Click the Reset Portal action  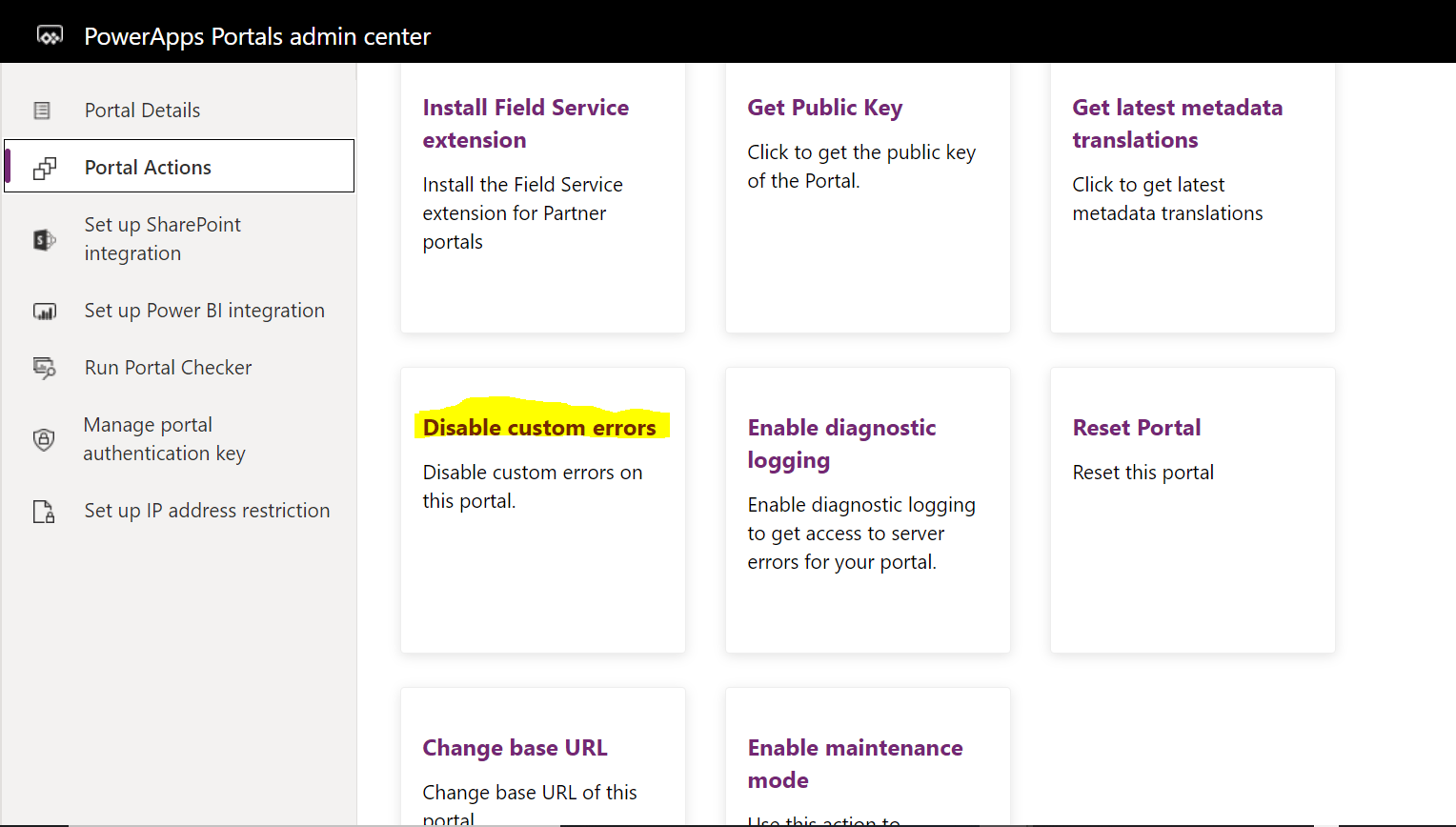(x=1136, y=428)
